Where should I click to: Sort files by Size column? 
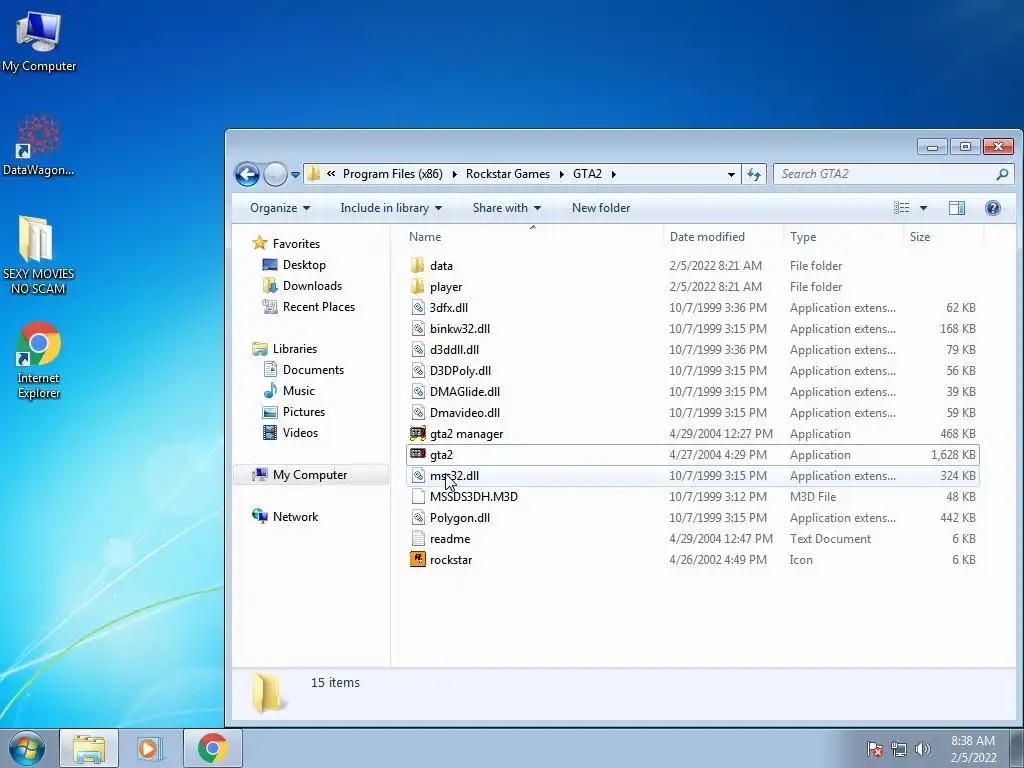tap(943, 237)
